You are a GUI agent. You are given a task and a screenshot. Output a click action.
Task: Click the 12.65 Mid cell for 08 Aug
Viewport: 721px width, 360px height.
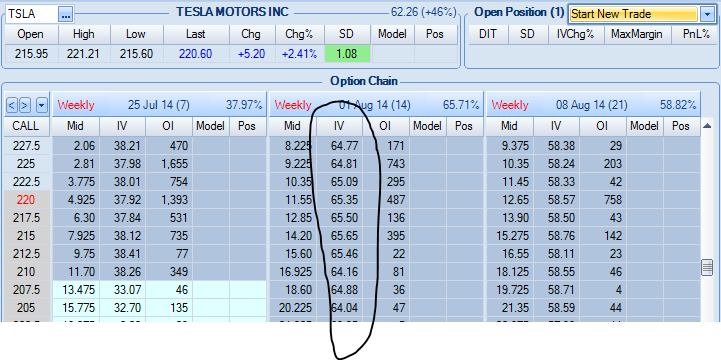click(509, 200)
